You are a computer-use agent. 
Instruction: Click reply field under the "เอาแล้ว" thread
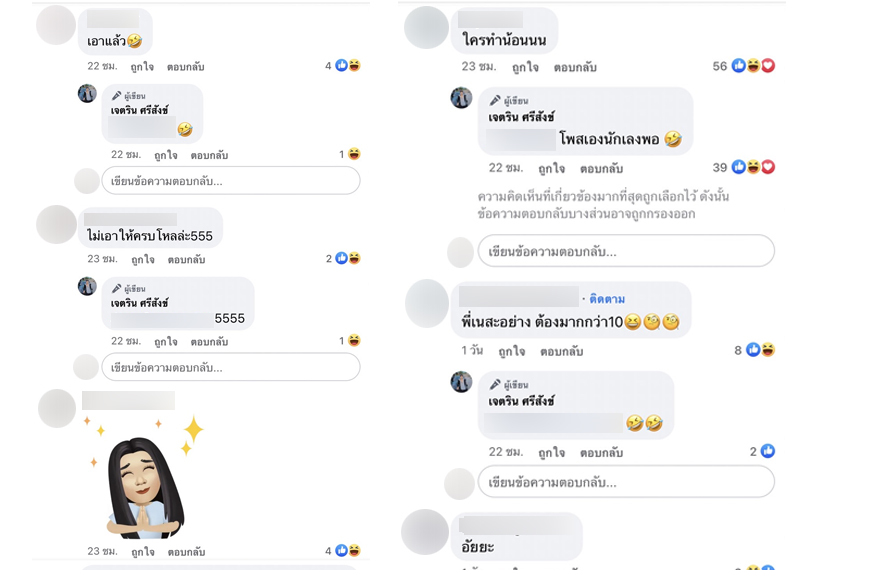tap(231, 181)
